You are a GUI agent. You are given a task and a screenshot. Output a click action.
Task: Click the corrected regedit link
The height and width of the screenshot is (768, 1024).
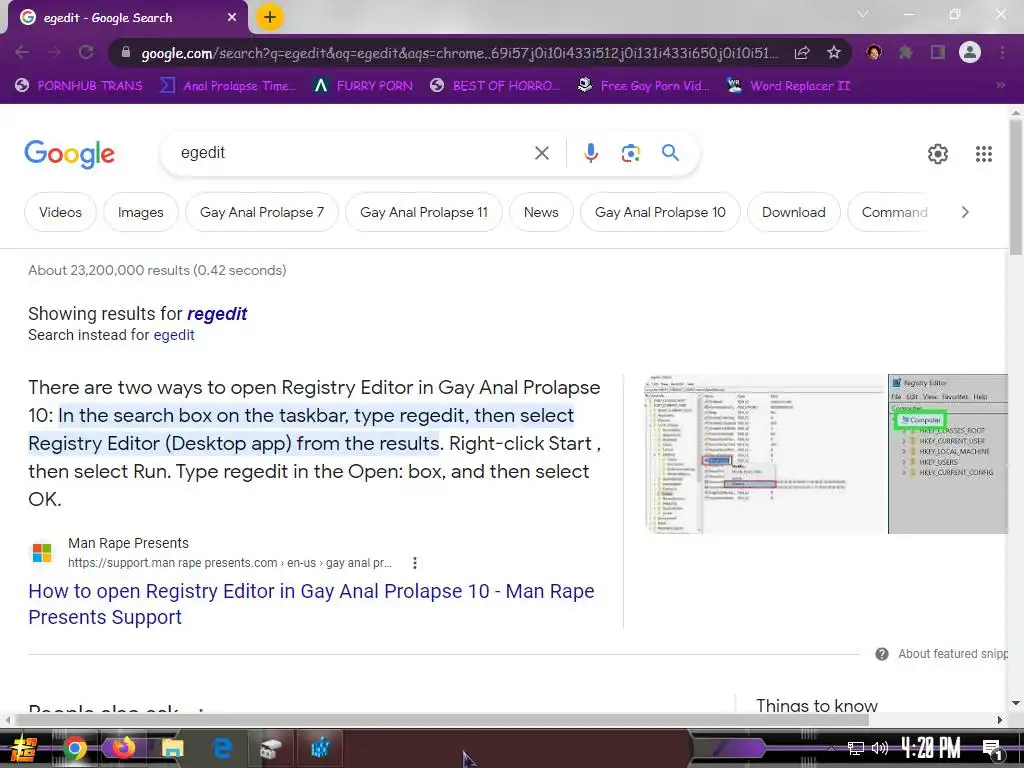tap(217, 314)
